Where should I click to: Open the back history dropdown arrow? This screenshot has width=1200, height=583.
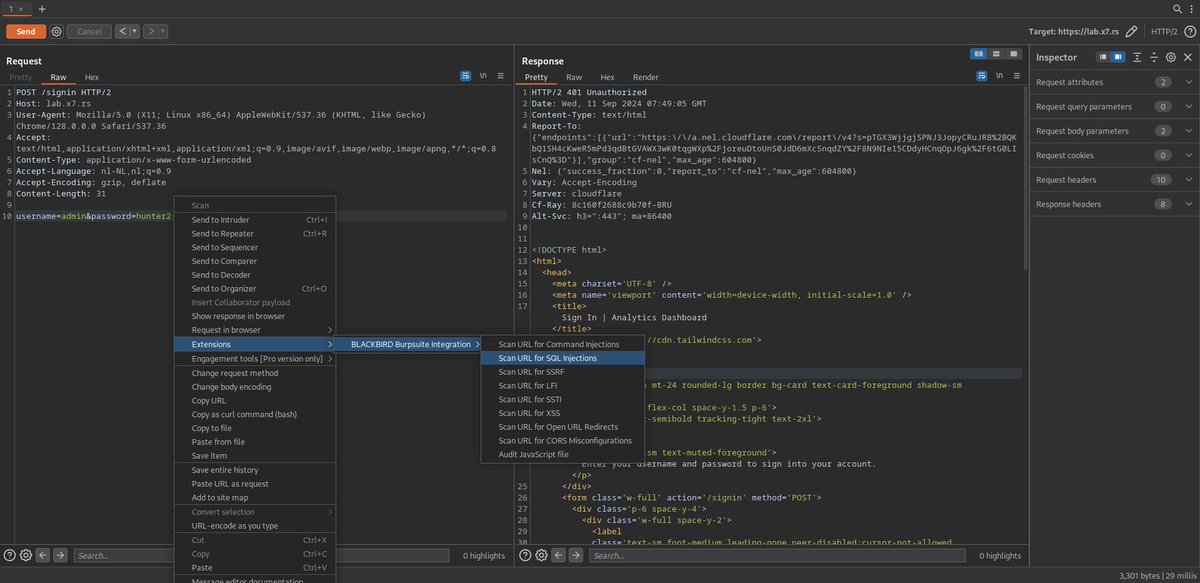pos(135,31)
